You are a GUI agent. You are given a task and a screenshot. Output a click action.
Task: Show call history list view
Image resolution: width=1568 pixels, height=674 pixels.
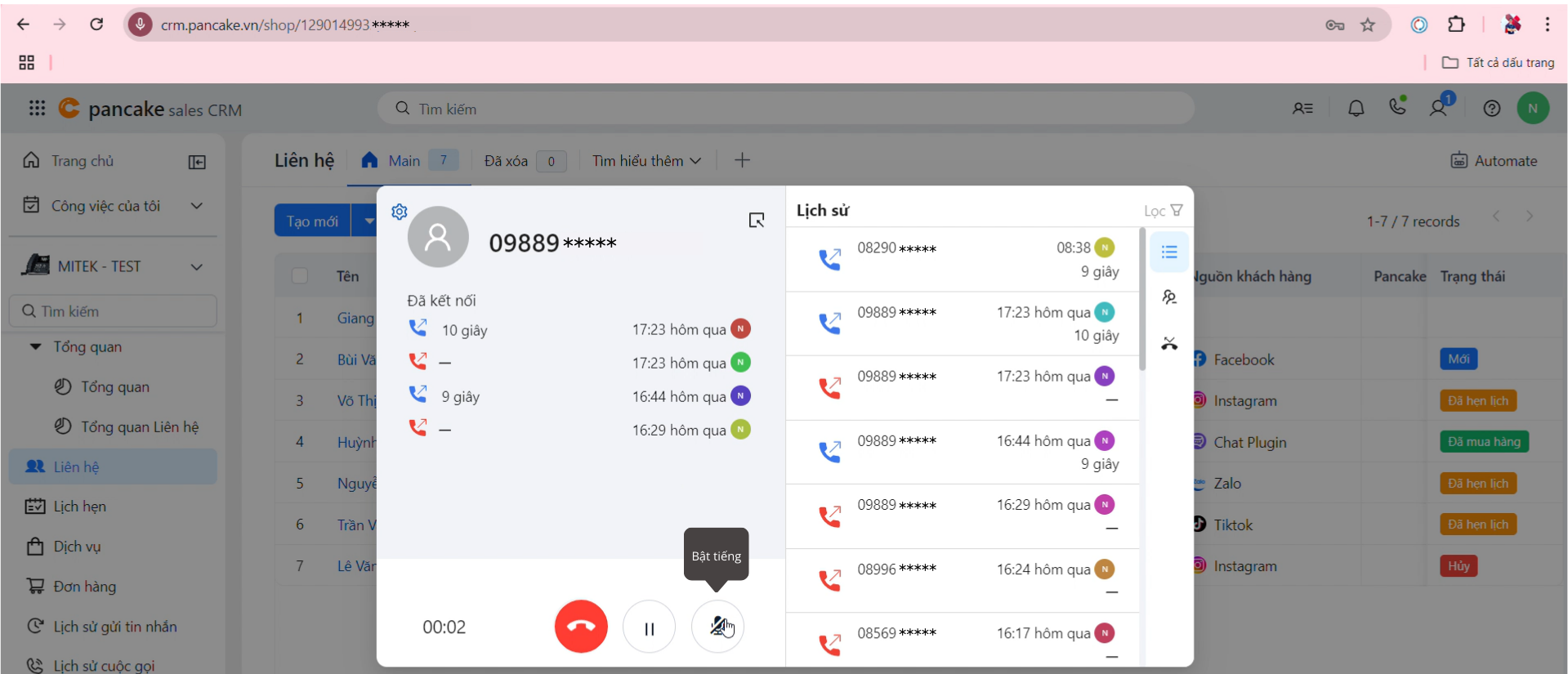click(1169, 252)
